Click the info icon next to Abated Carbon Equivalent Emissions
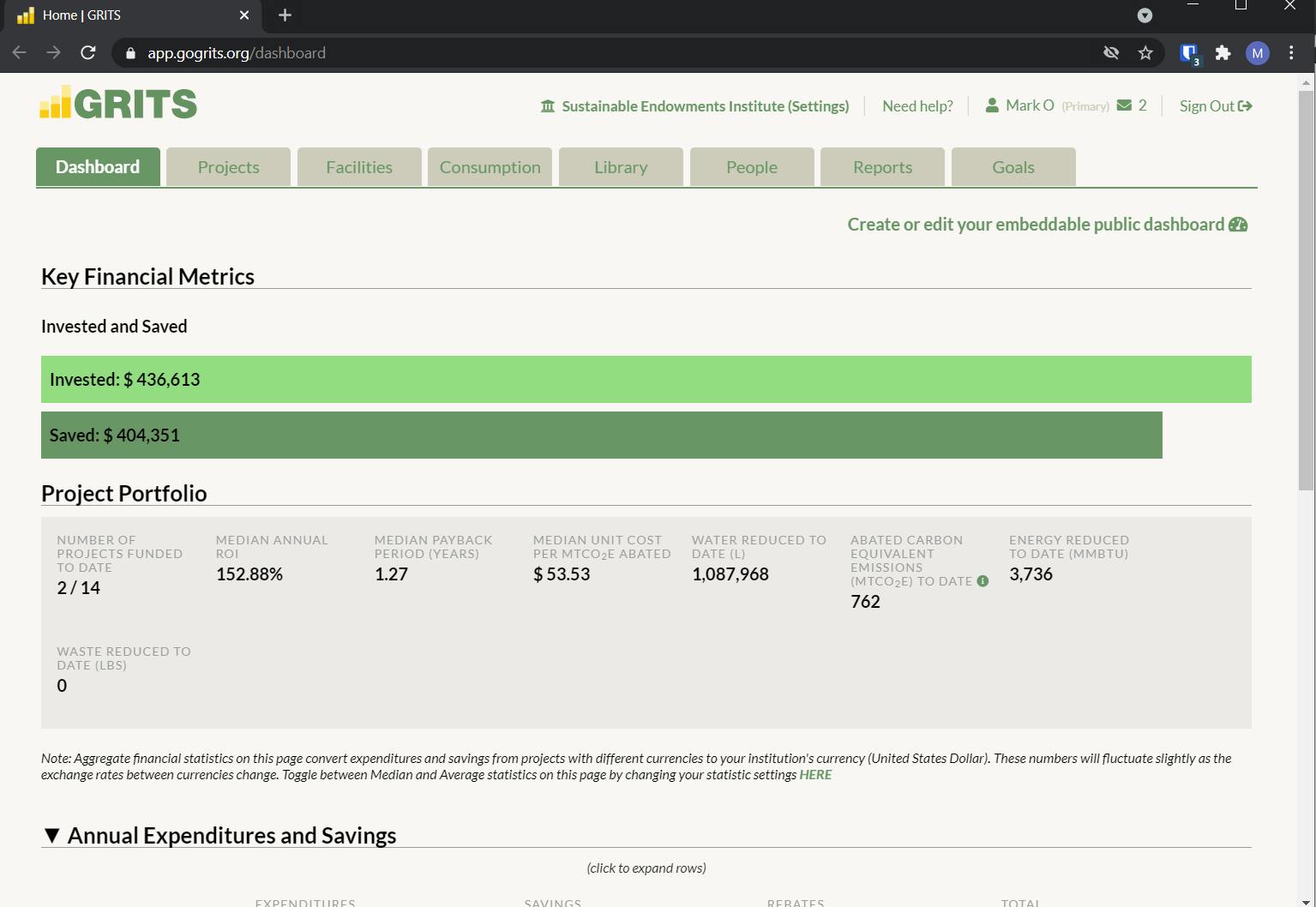1316x907 pixels. (982, 580)
